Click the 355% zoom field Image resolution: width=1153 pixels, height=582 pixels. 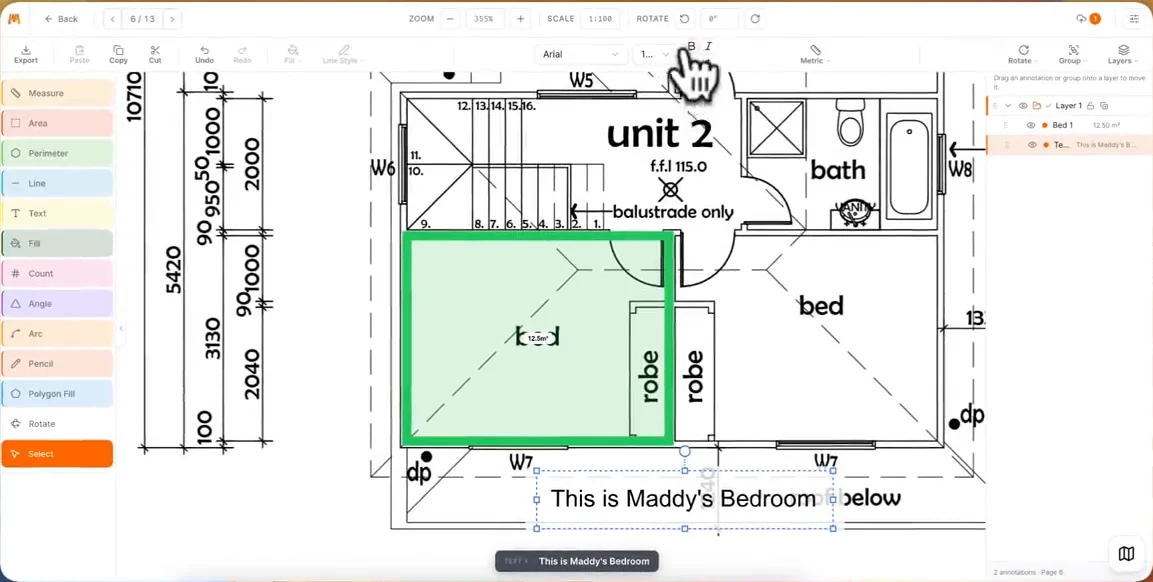tap(485, 19)
